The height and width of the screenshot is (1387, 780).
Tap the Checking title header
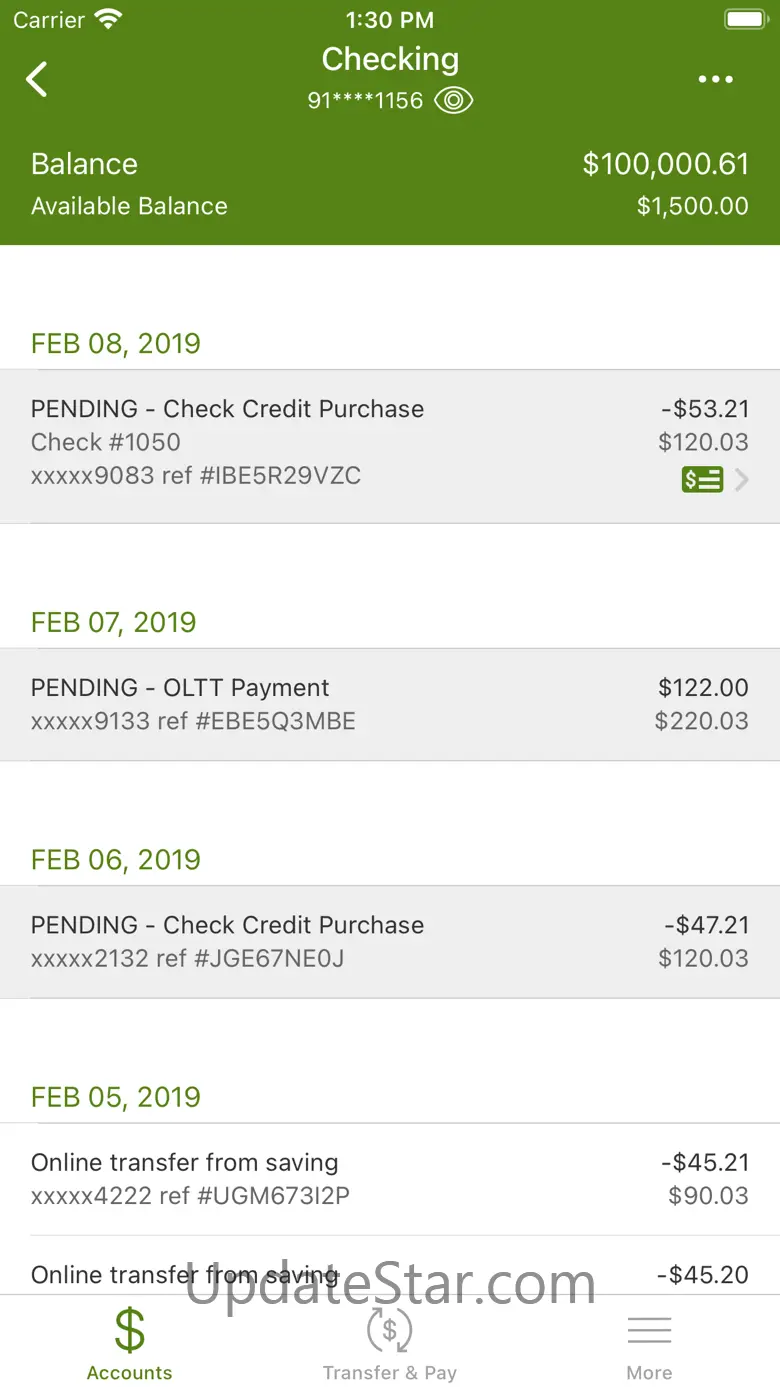(x=390, y=59)
